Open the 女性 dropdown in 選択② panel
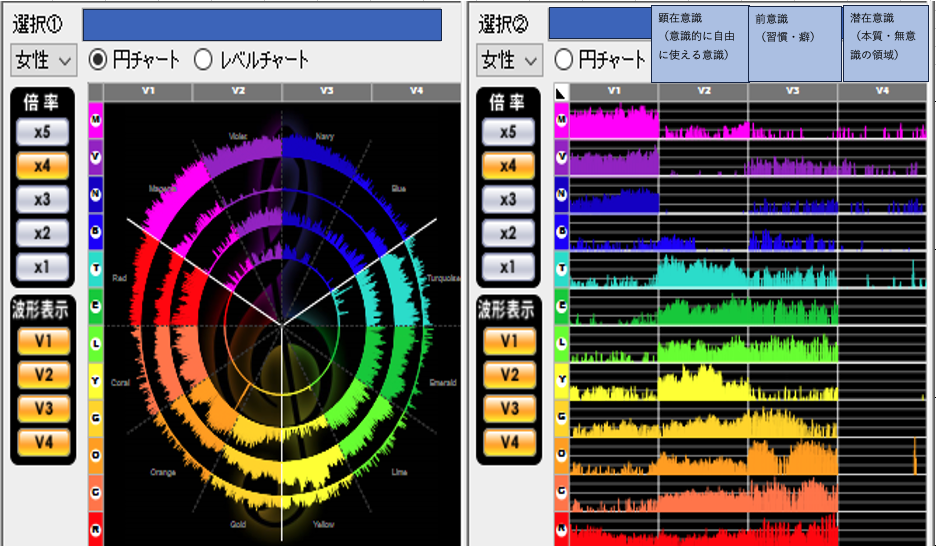 [x=510, y=60]
